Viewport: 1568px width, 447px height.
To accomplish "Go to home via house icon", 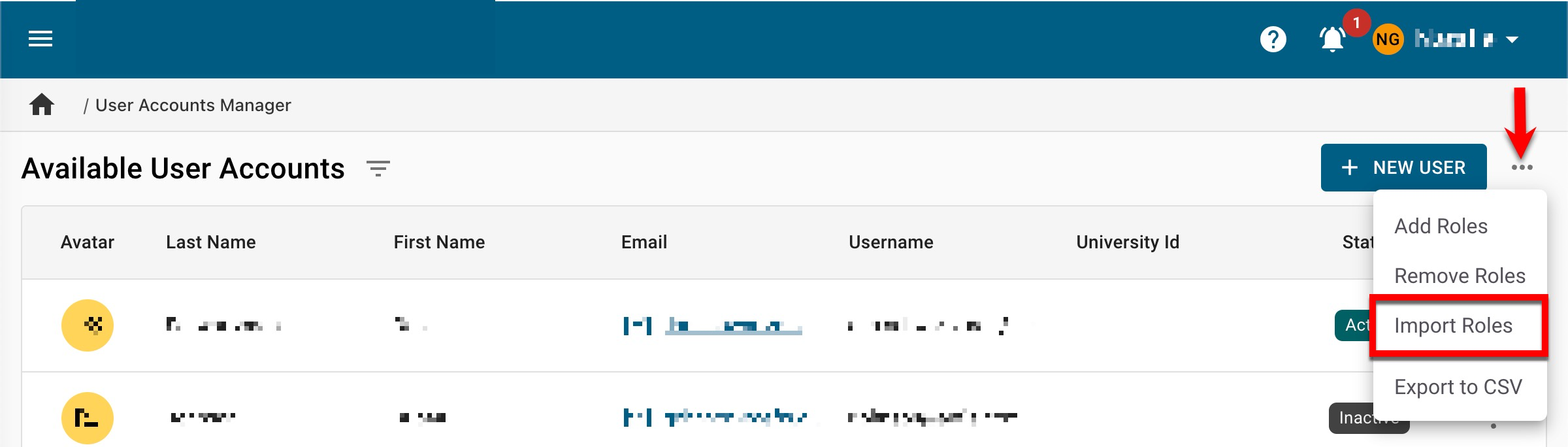I will (42, 105).
